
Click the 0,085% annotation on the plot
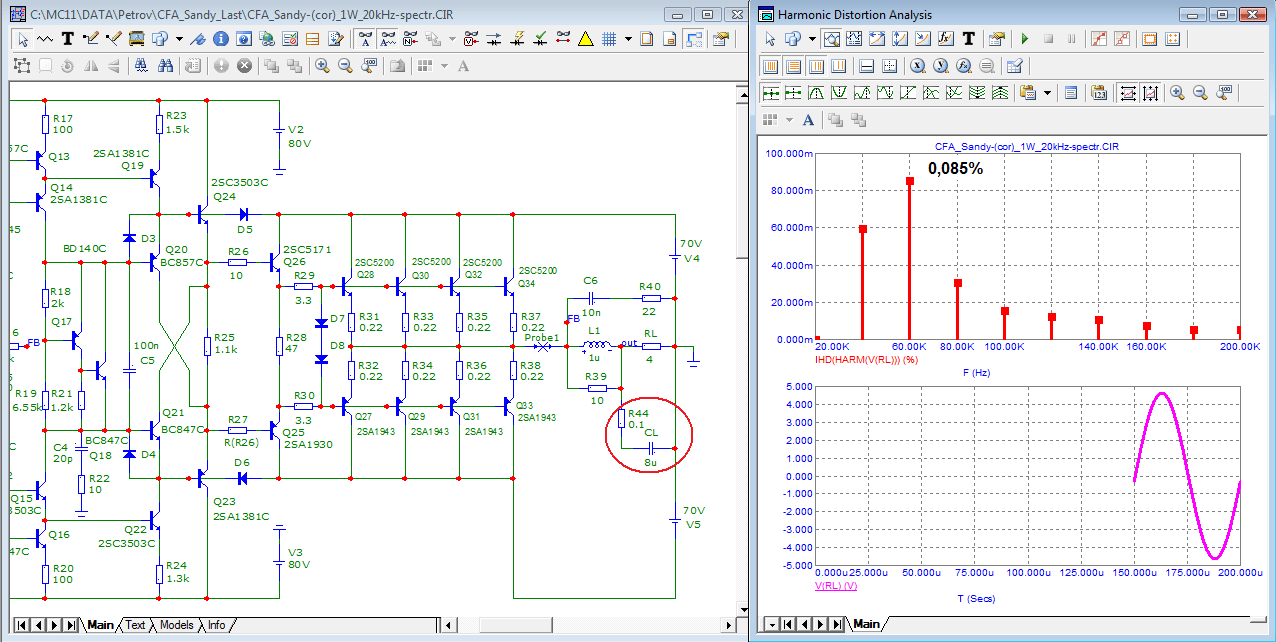click(955, 169)
